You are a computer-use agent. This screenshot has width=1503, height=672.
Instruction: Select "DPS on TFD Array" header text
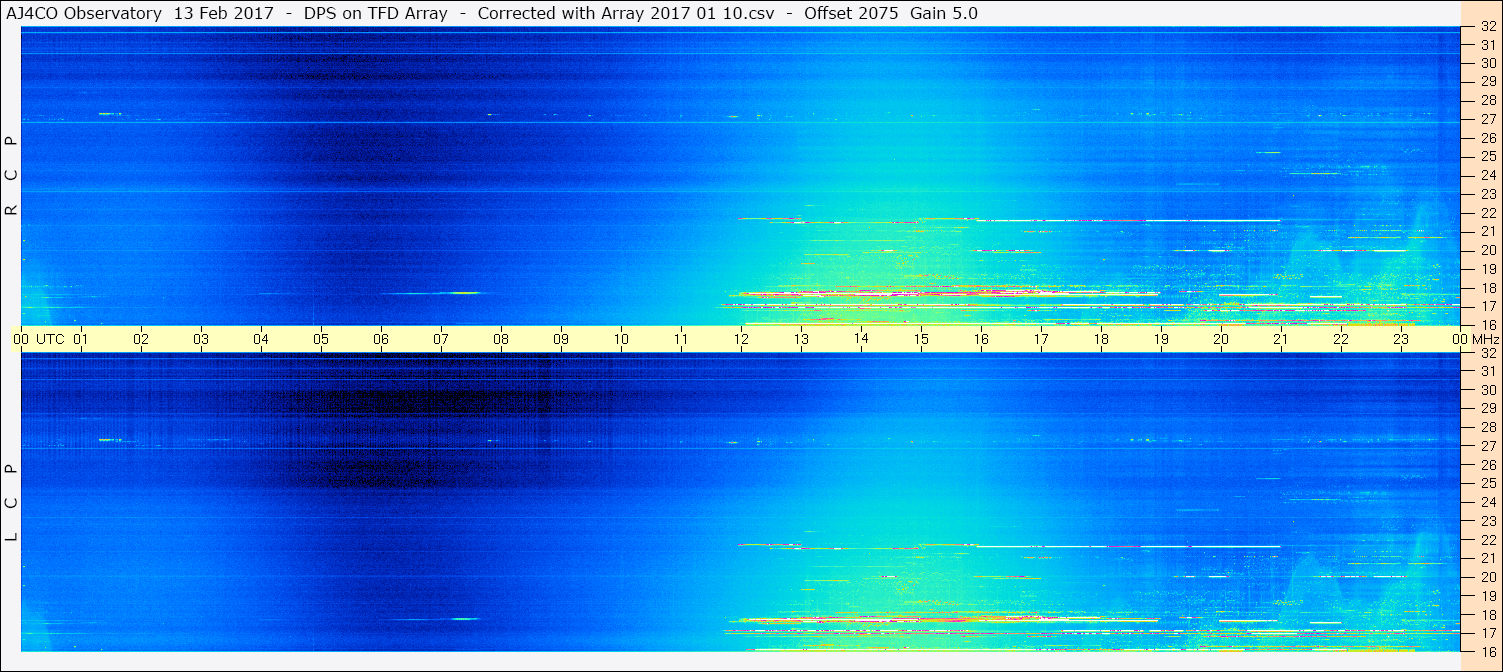pos(375,14)
